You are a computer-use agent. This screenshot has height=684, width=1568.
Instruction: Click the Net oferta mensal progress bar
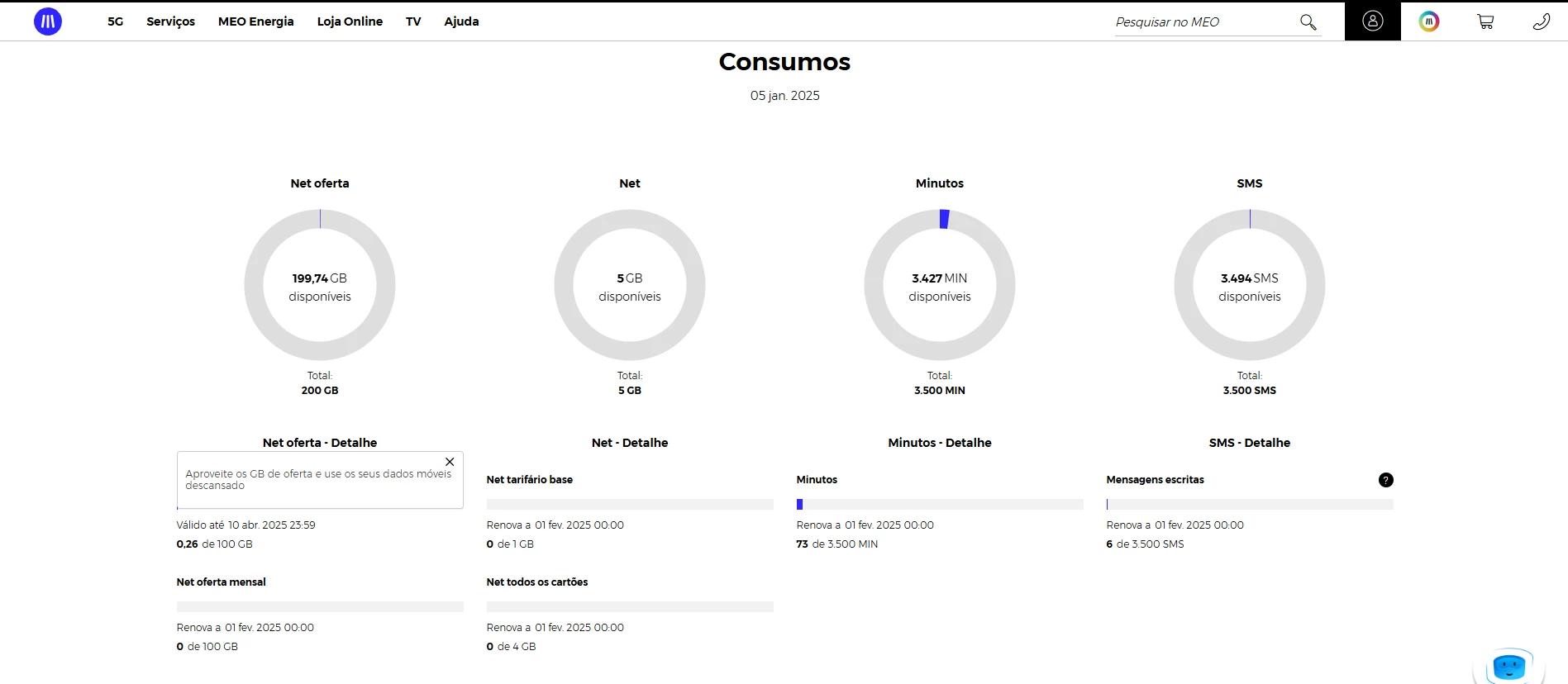pos(320,606)
